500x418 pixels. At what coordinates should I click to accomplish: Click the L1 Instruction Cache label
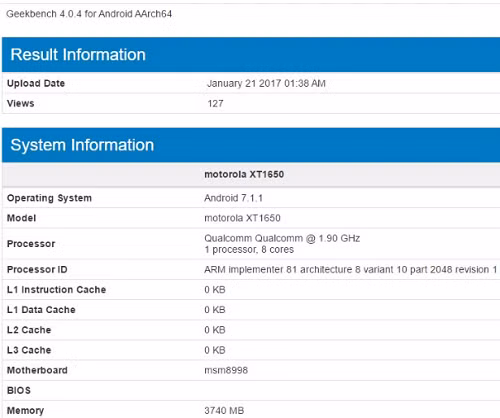click(56, 290)
